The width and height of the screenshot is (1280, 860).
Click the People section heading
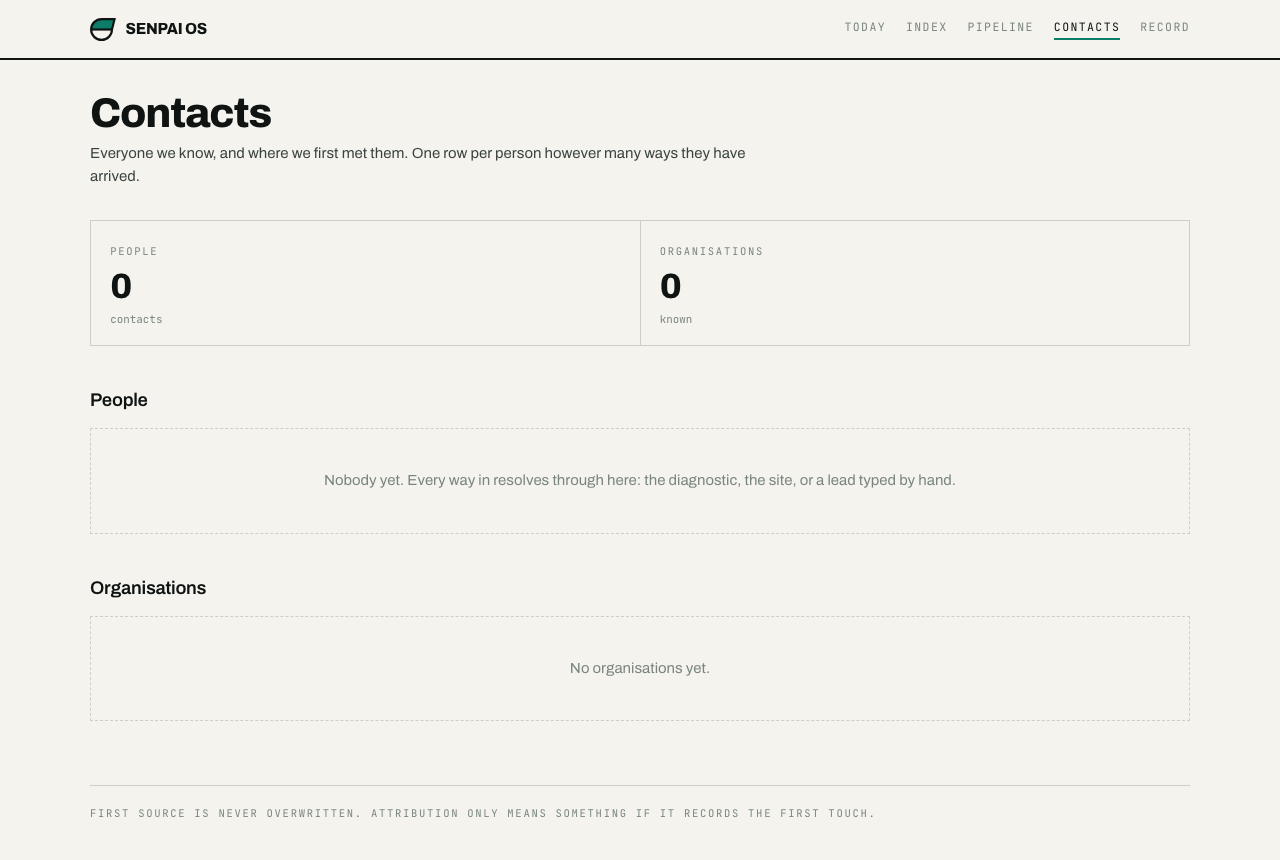click(119, 400)
